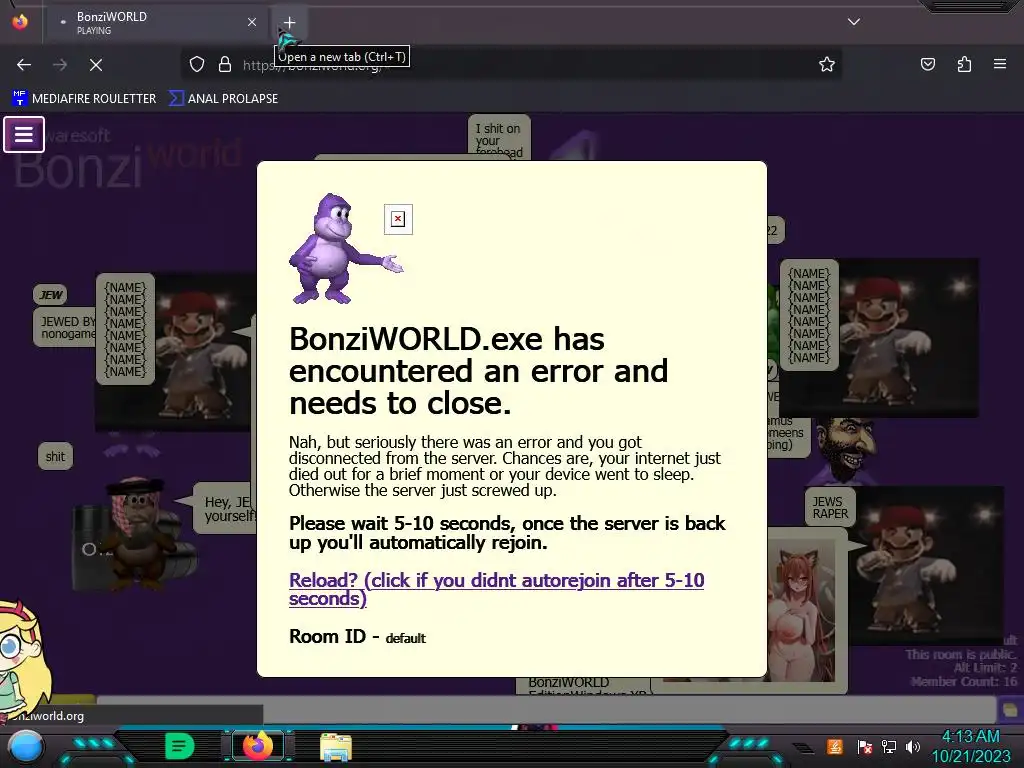1024x768 pixels.
Task: Show hidden tray icons
Action: tap(803, 748)
